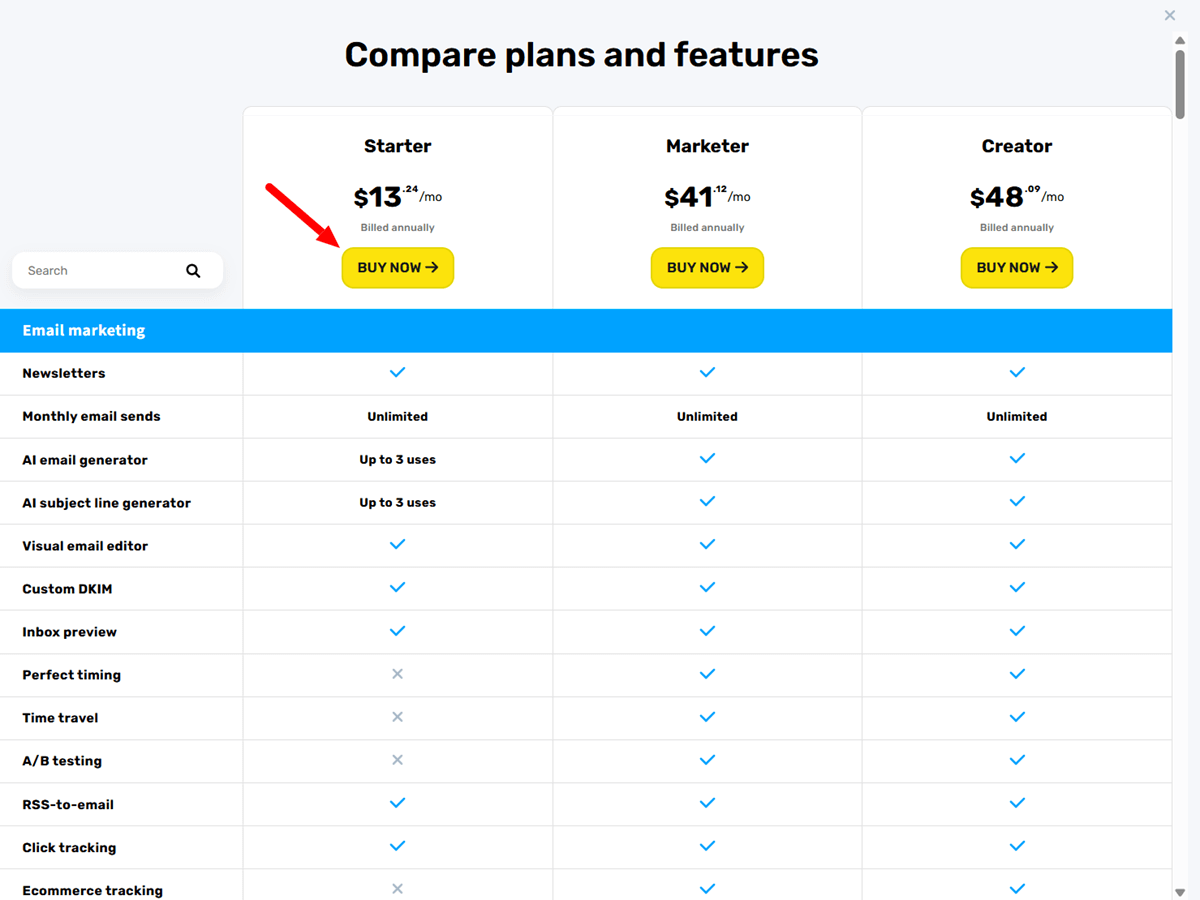Click the A/B testing X mark in Starter column
The image size is (1200, 900).
coord(397,760)
